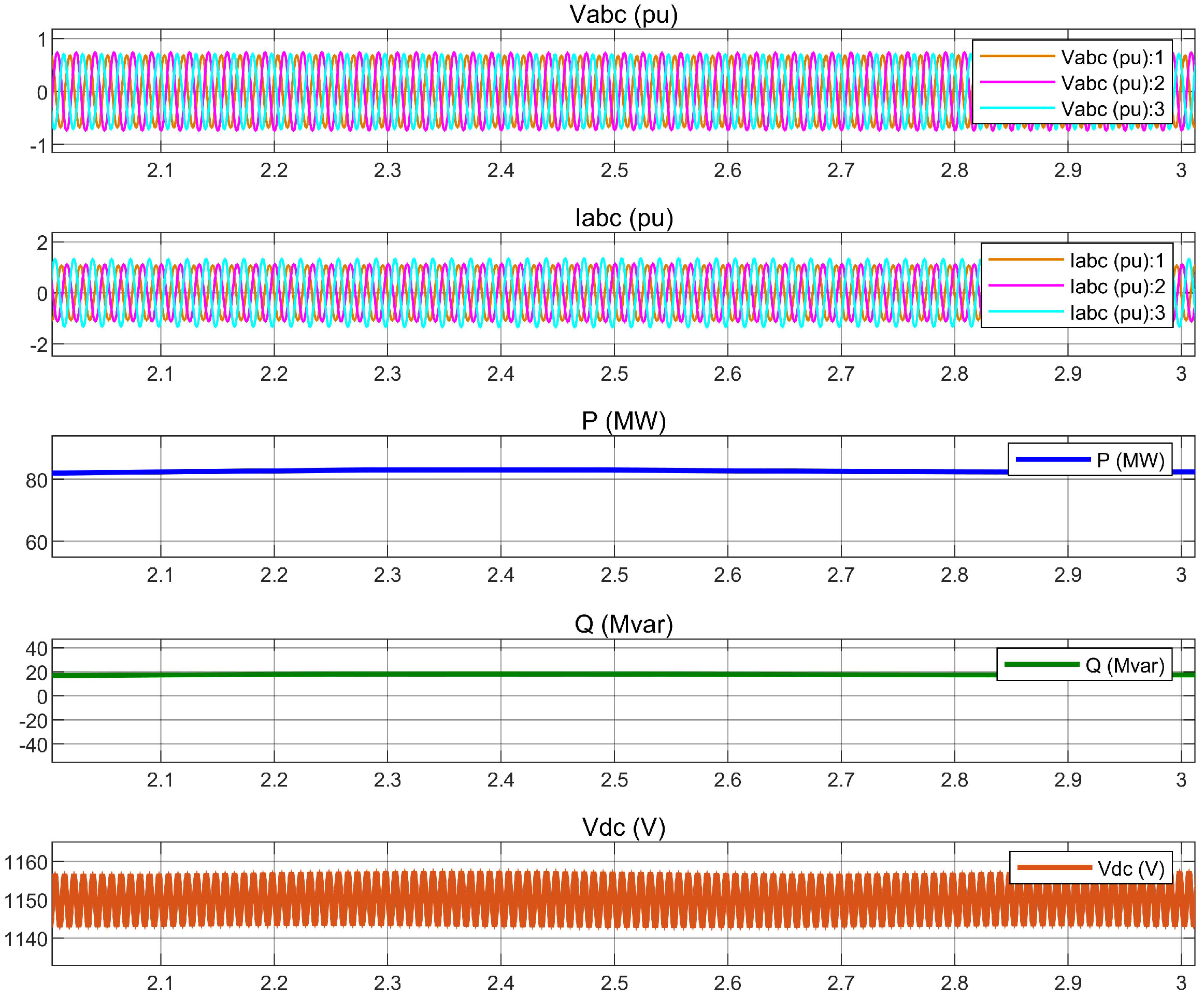Viewport: 1204px width, 999px height.
Task: Click the 1160 tick label on Vdc axis
Action: click(x=26, y=863)
